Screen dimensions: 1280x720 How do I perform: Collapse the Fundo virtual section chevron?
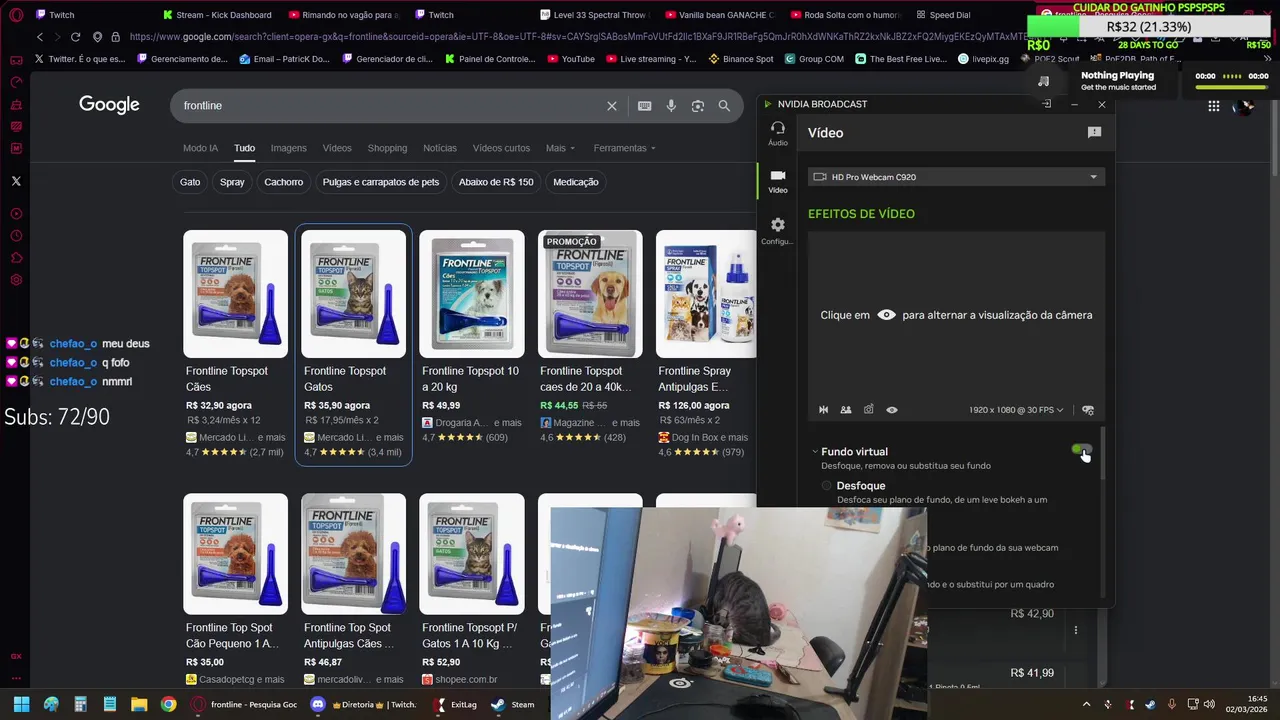tap(815, 452)
